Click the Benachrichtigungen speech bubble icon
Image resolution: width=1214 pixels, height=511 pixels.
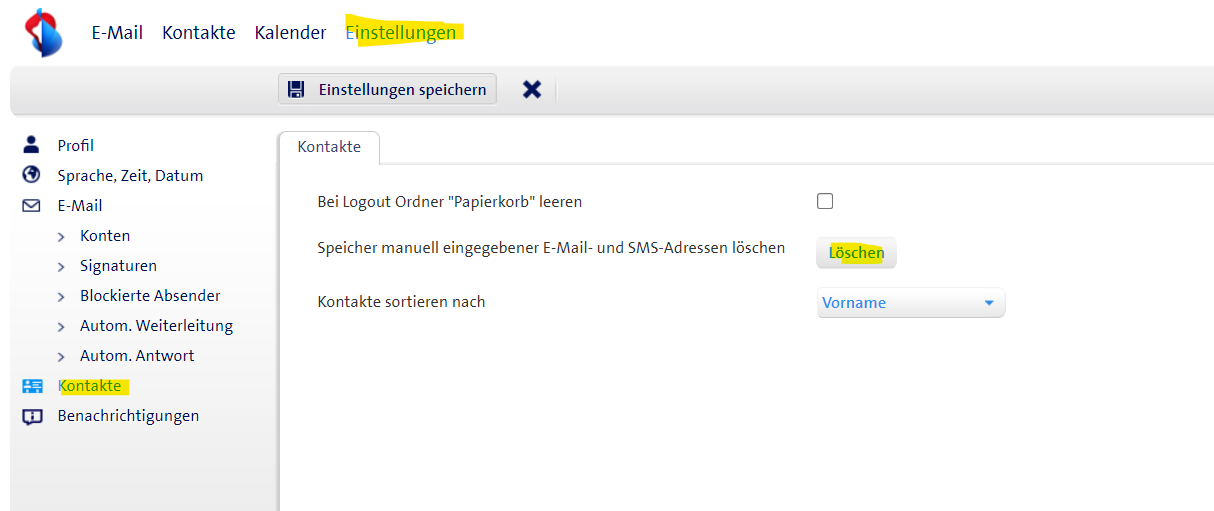pyautogui.click(x=32, y=417)
